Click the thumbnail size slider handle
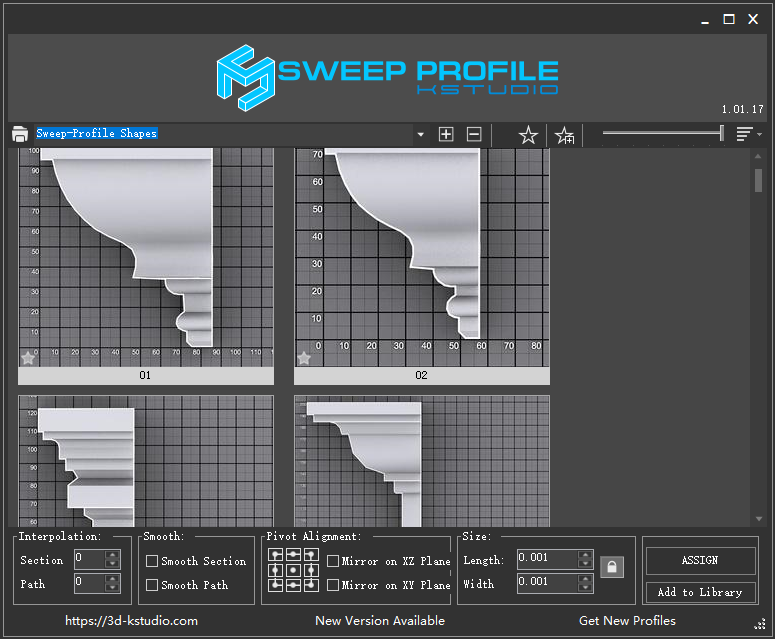 tap(722, 133)
